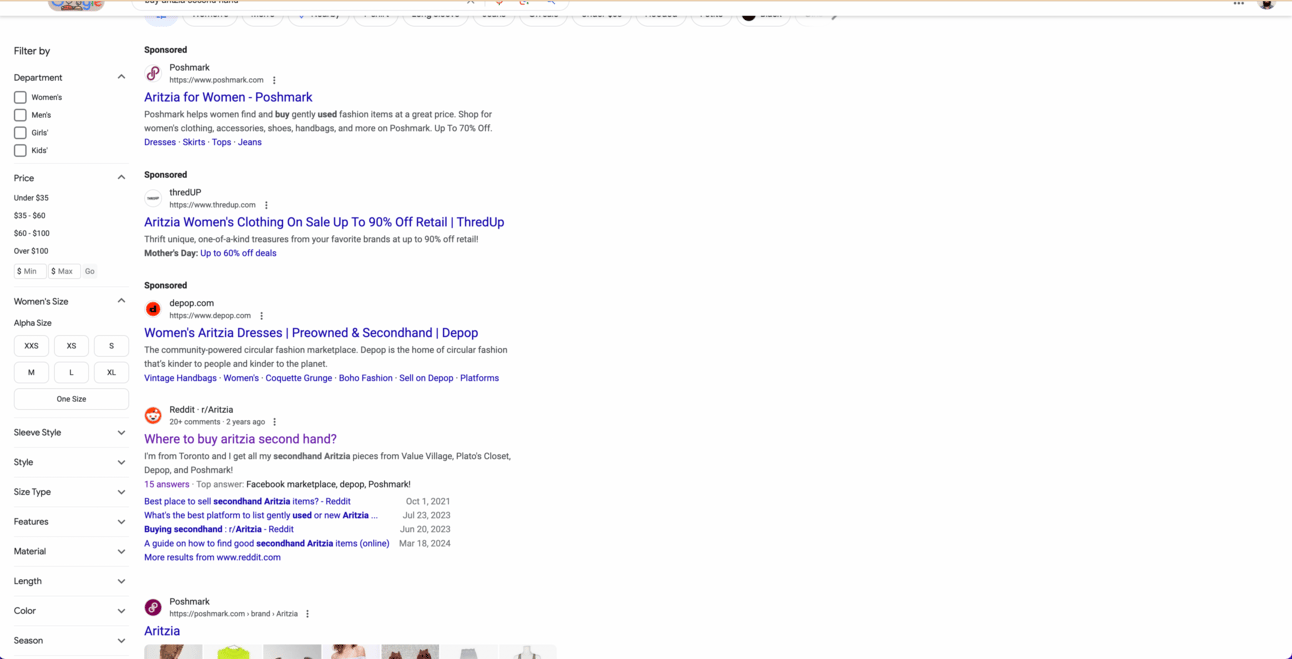The height and width of the screenshot is (659, 1292).
Task: Click the Reddit favicon icon
Action: 153,415
